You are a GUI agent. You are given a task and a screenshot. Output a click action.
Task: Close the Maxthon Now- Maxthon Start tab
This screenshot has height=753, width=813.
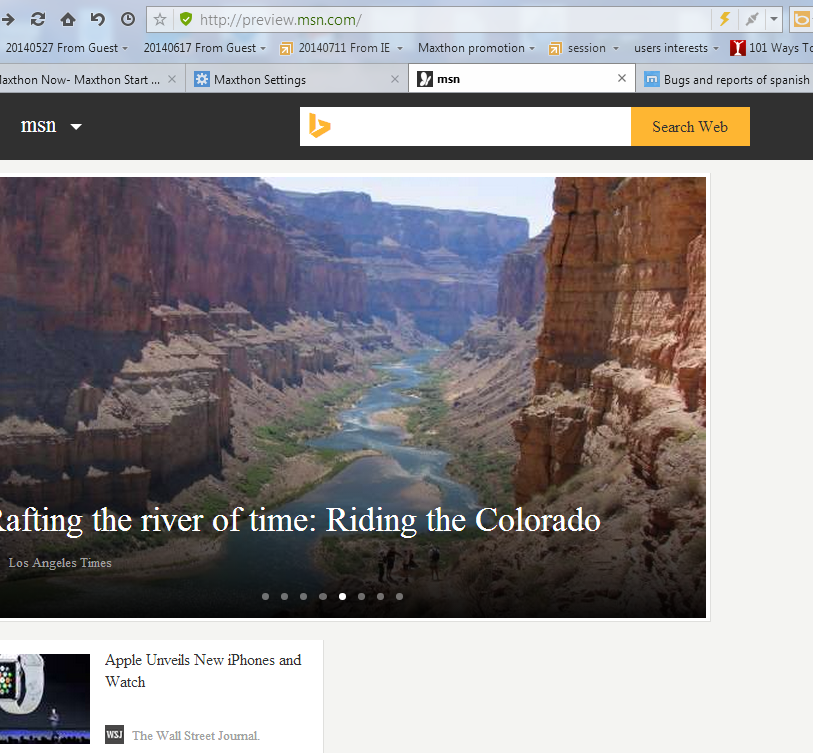click(x=172, y=79)
